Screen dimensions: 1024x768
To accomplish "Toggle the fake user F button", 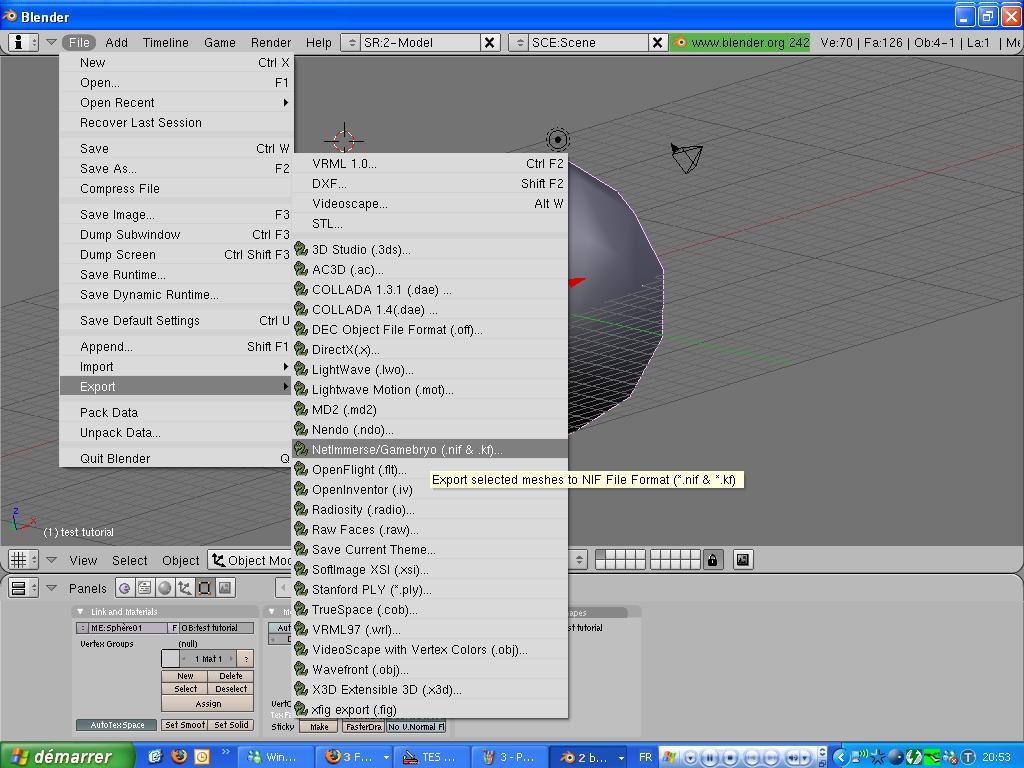I will 174,628.
